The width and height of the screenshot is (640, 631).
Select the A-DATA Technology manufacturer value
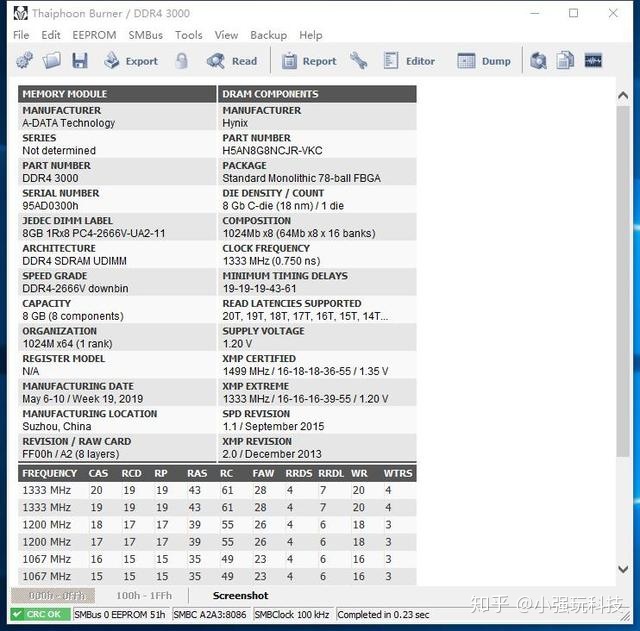tap(69, 123)
